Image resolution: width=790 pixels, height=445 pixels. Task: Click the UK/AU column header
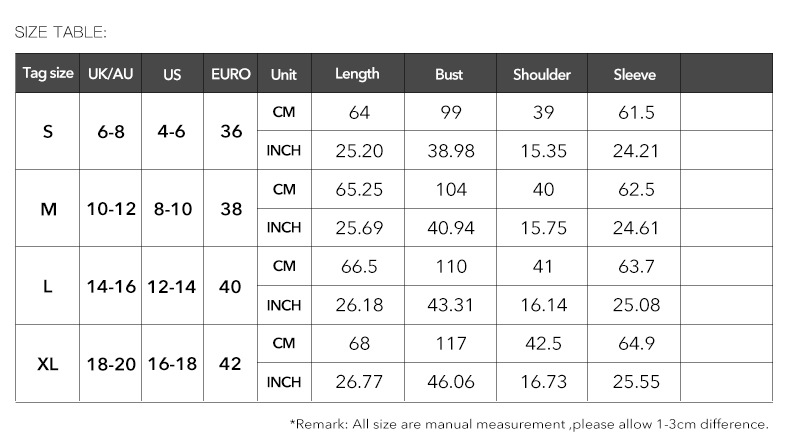pyautogui.click(x=111, y=74)
